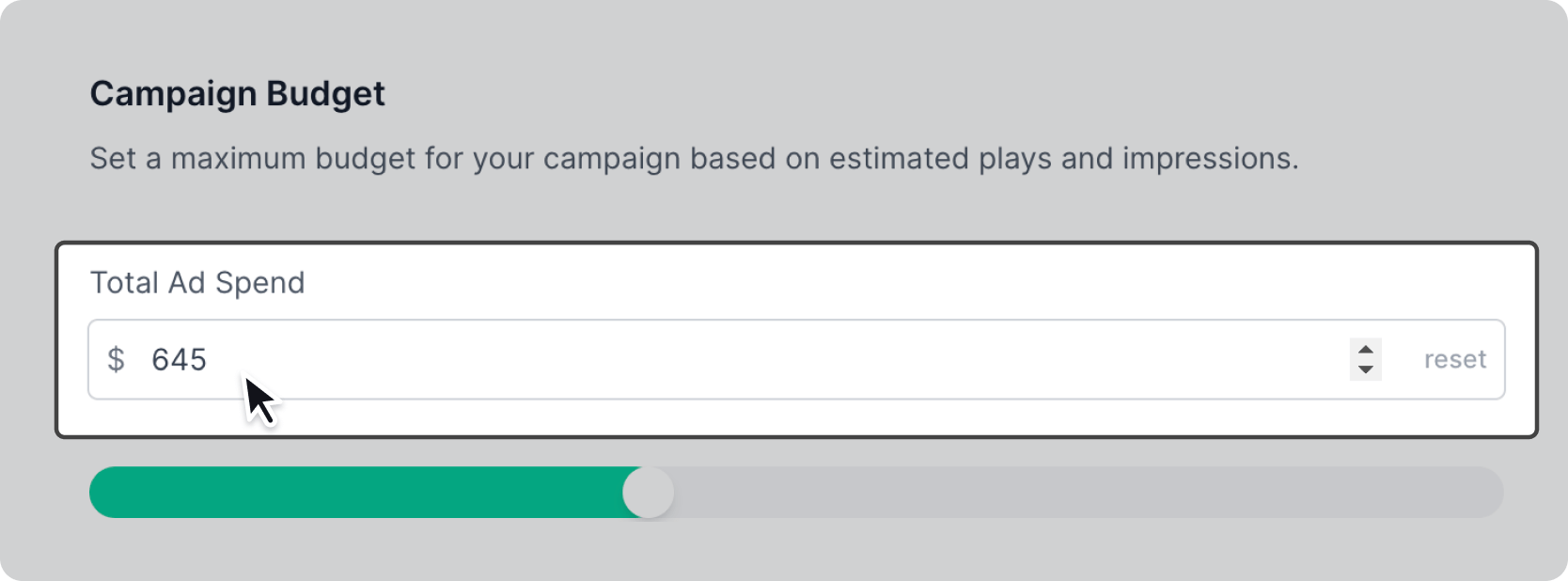Click the green filled part of slider
The image size is (1568, 581).
pyautogui.click(x=357, y=493)
